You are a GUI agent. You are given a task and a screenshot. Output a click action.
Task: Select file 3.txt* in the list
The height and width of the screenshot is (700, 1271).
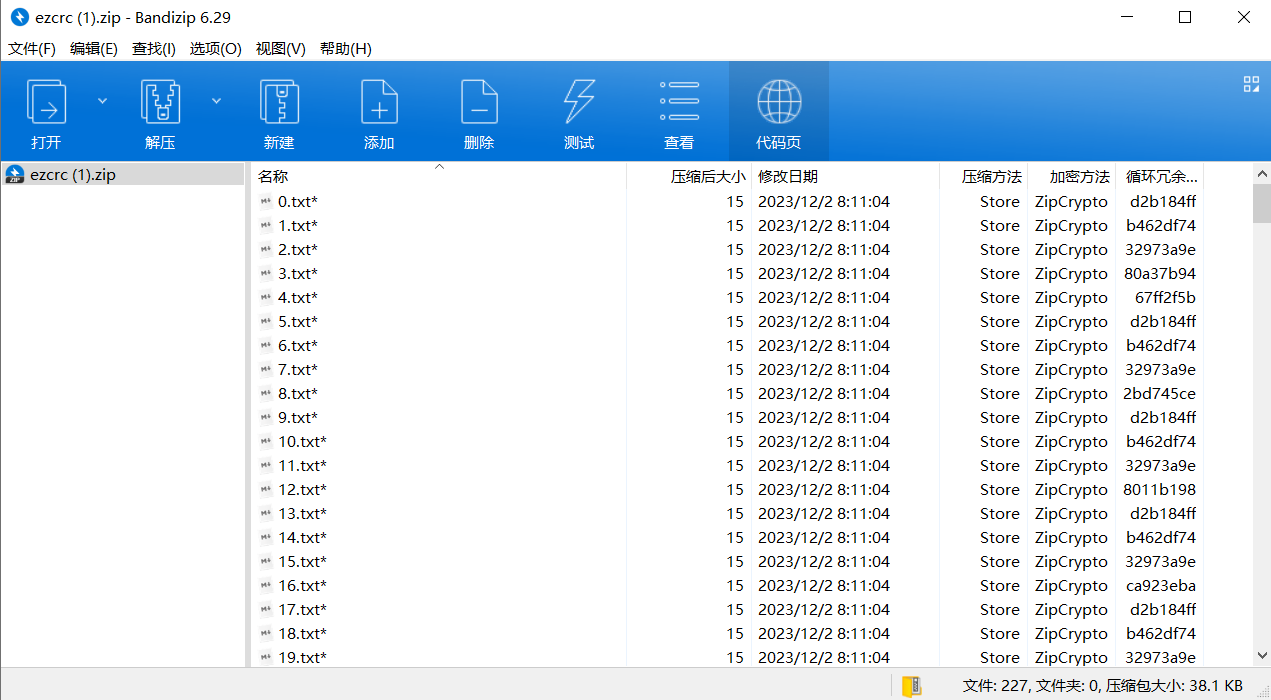click(x=298, y=273)
